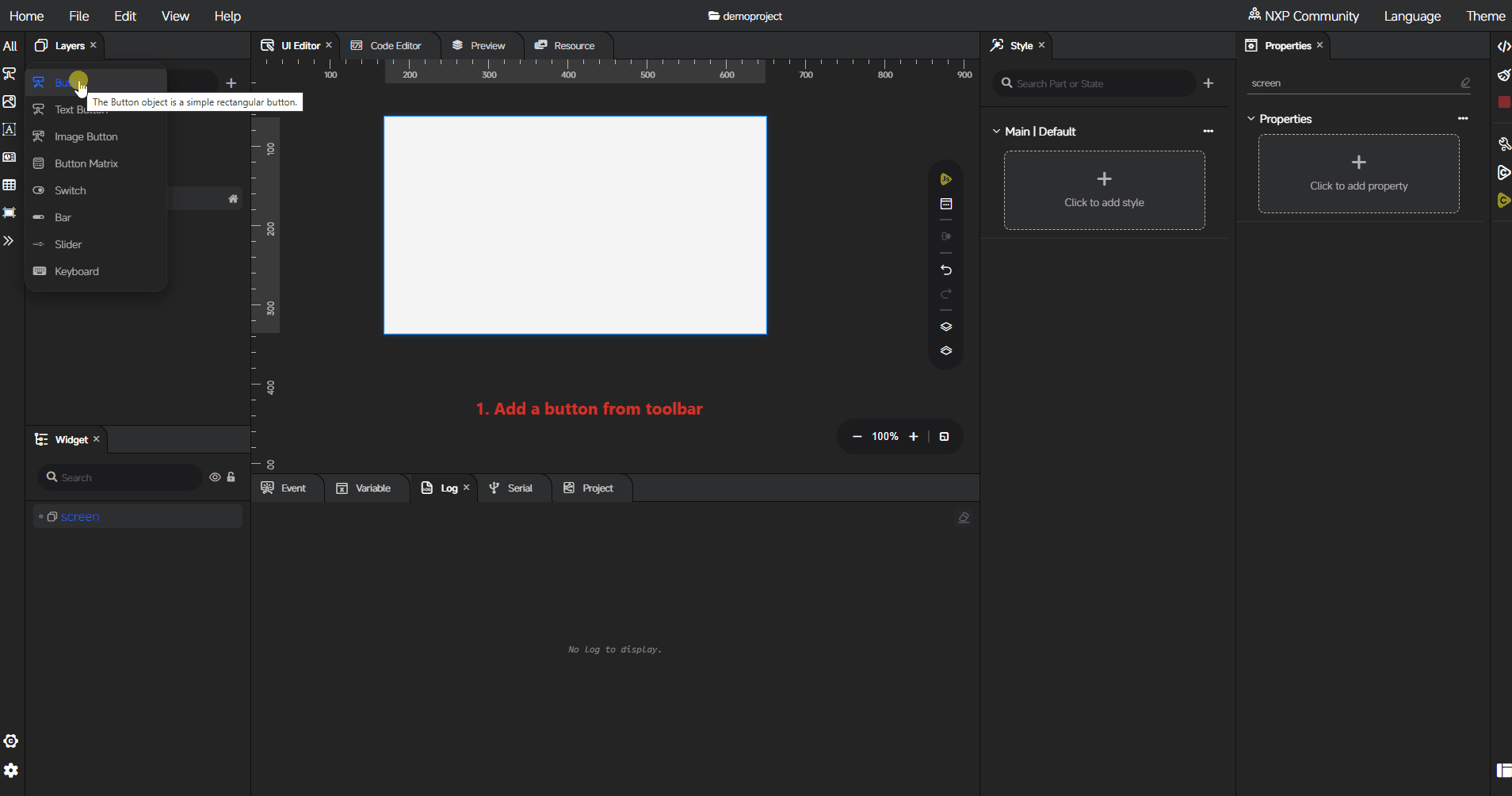Toggle widget lock icon

[x=231, y=477]
